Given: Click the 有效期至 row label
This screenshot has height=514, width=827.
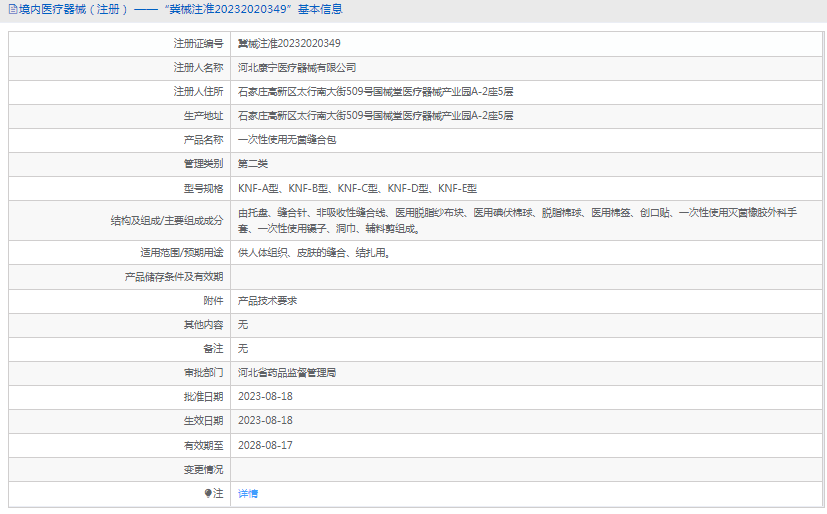Looking at the screenshot, I should [x=204, y=445].
